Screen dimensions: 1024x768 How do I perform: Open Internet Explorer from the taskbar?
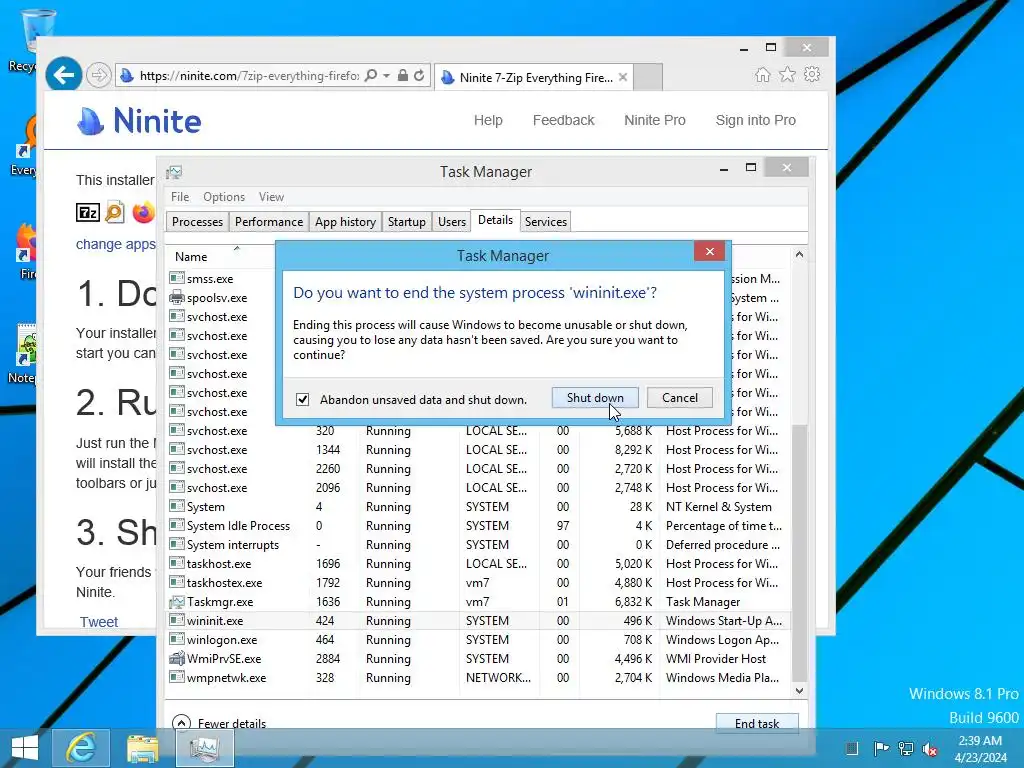coord(80,748)
